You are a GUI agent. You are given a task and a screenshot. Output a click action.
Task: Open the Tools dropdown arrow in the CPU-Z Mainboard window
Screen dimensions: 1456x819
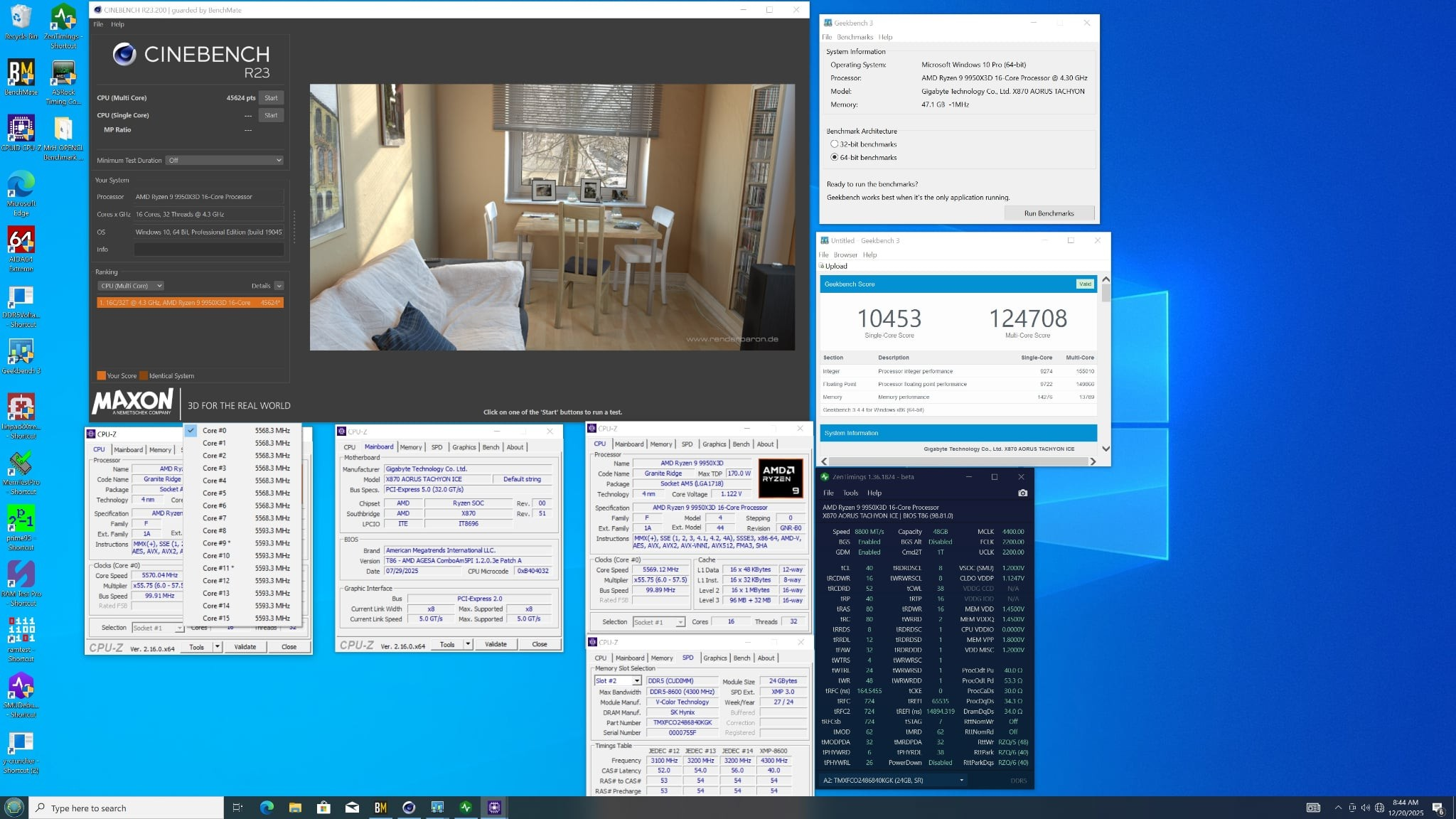468,644
